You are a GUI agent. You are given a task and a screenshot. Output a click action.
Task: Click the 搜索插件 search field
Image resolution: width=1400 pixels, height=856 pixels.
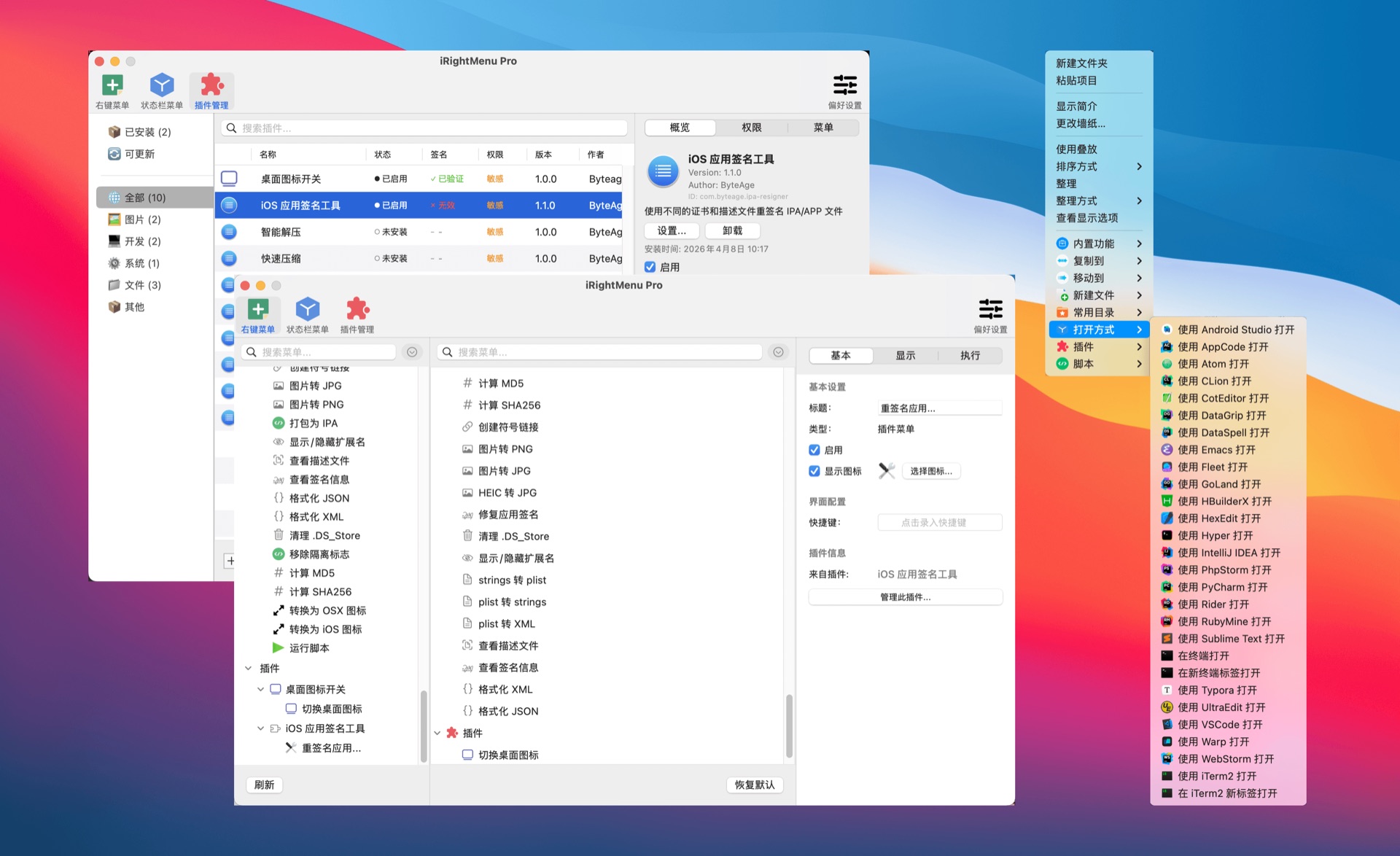pos(424,128)
